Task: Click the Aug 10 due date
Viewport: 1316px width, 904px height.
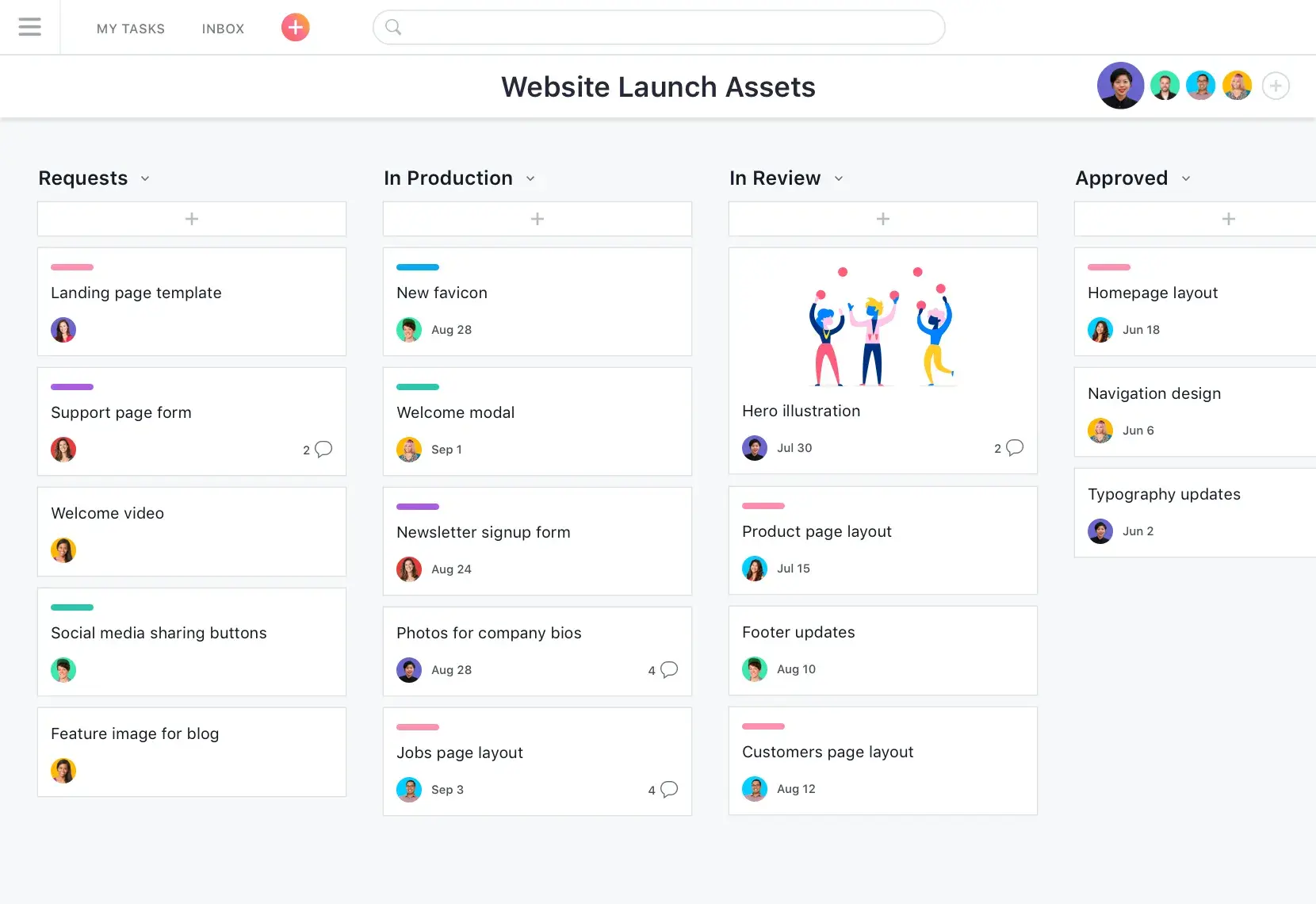Action: click(x=796, y=669)
